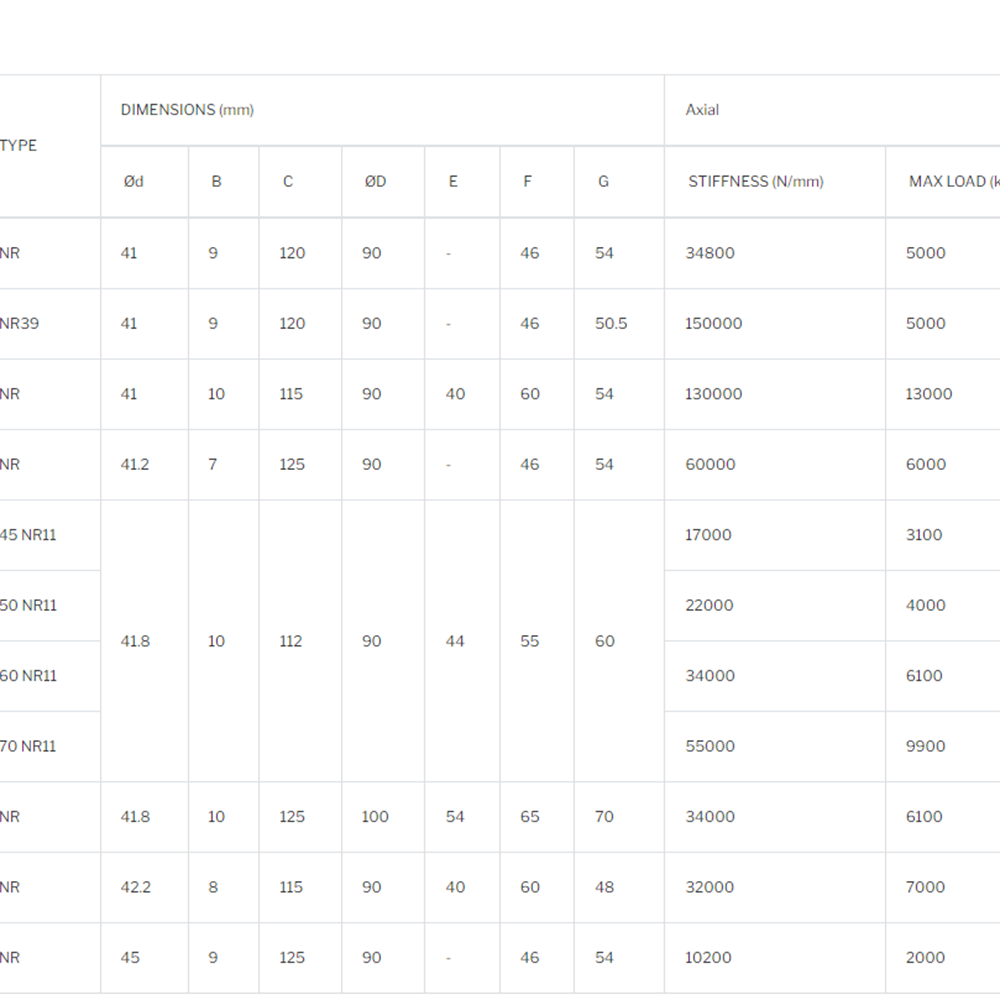Click the 50.5 value in G column

click(x=611, y=324)
